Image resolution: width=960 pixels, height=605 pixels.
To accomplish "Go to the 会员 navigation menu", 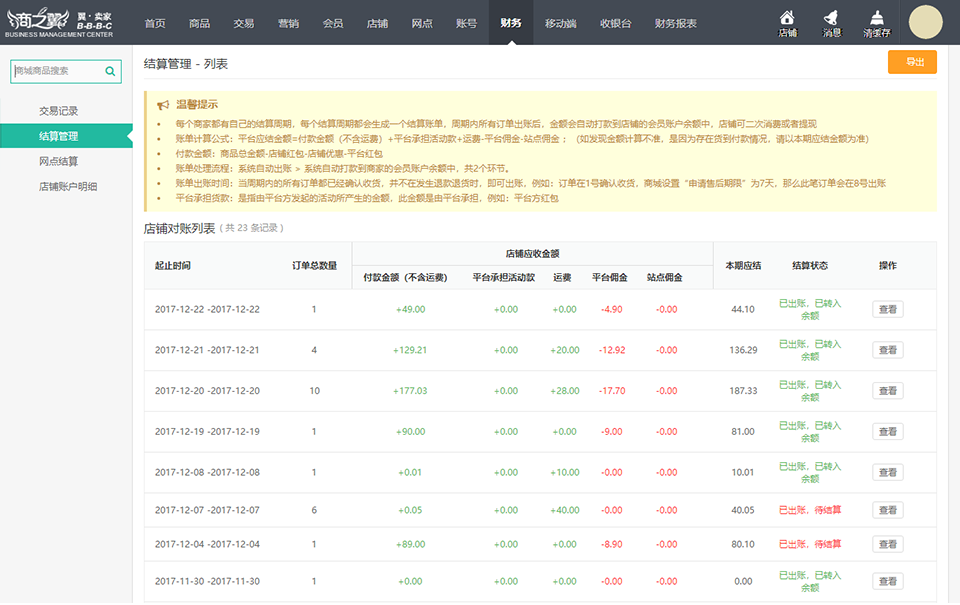I will [x=333, y=23].
